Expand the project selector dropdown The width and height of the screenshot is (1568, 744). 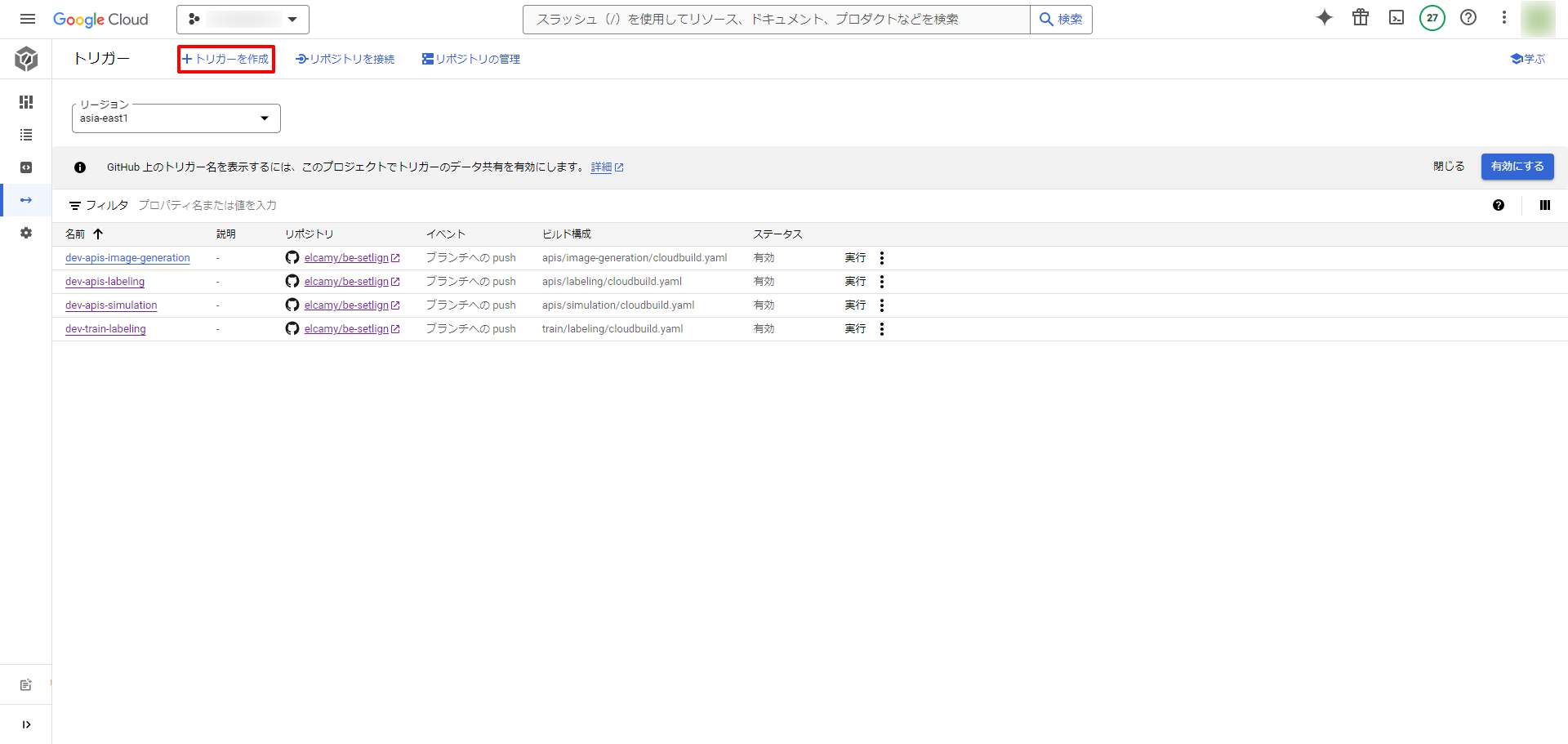pyautogui.click(x=243, y=19)
